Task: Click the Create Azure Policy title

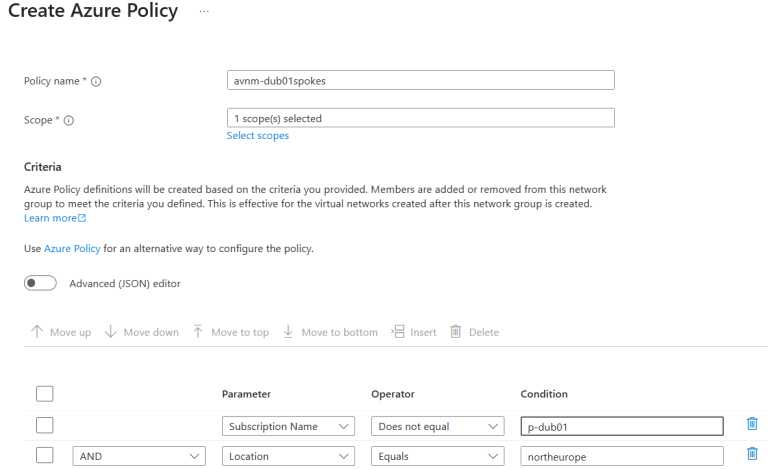Action: [x=93, y=10]
